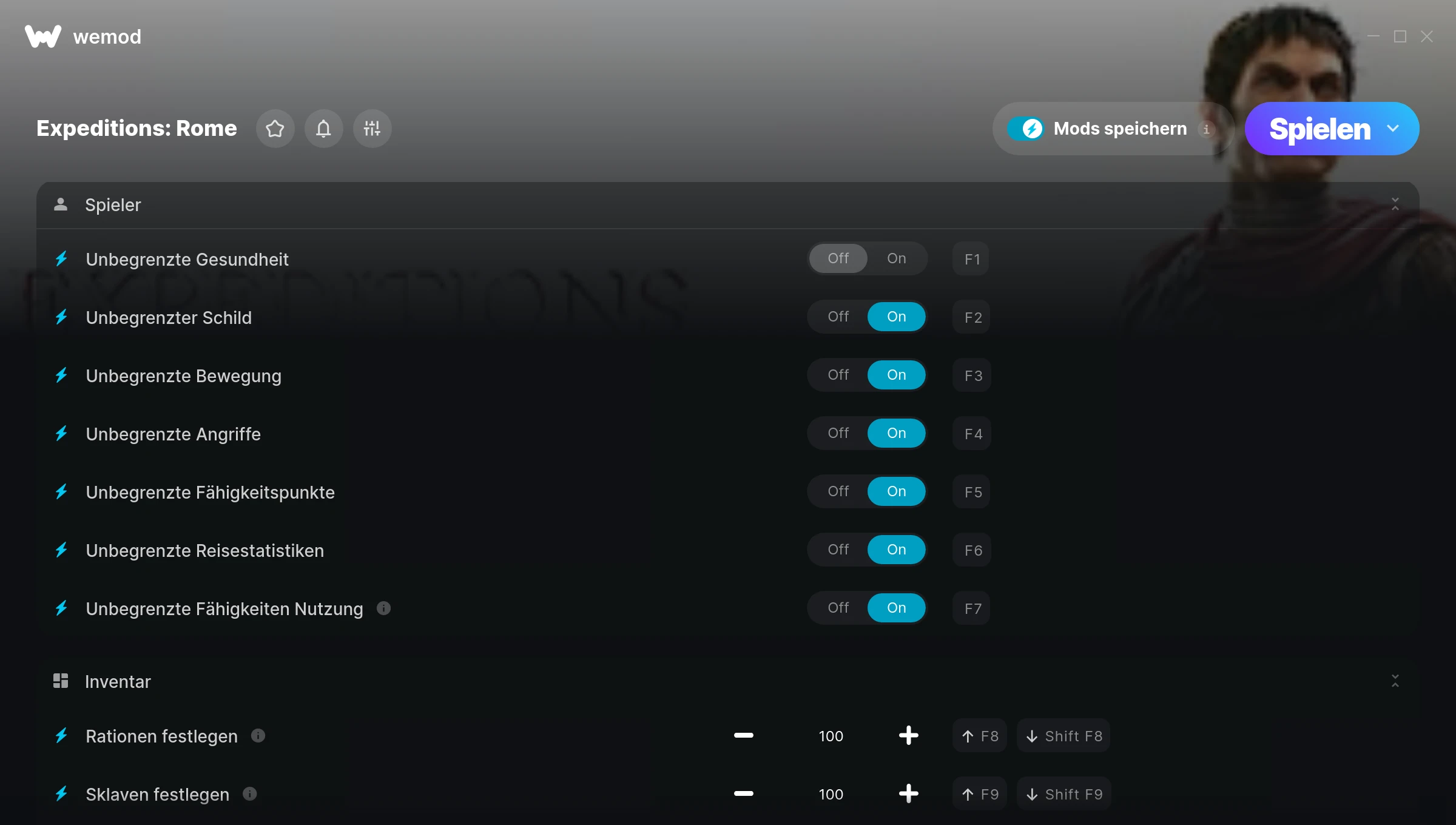Screen dimensions: 1456x825
Task: Decrease Sklaven festlegen with minus
Action: (743, 793)
